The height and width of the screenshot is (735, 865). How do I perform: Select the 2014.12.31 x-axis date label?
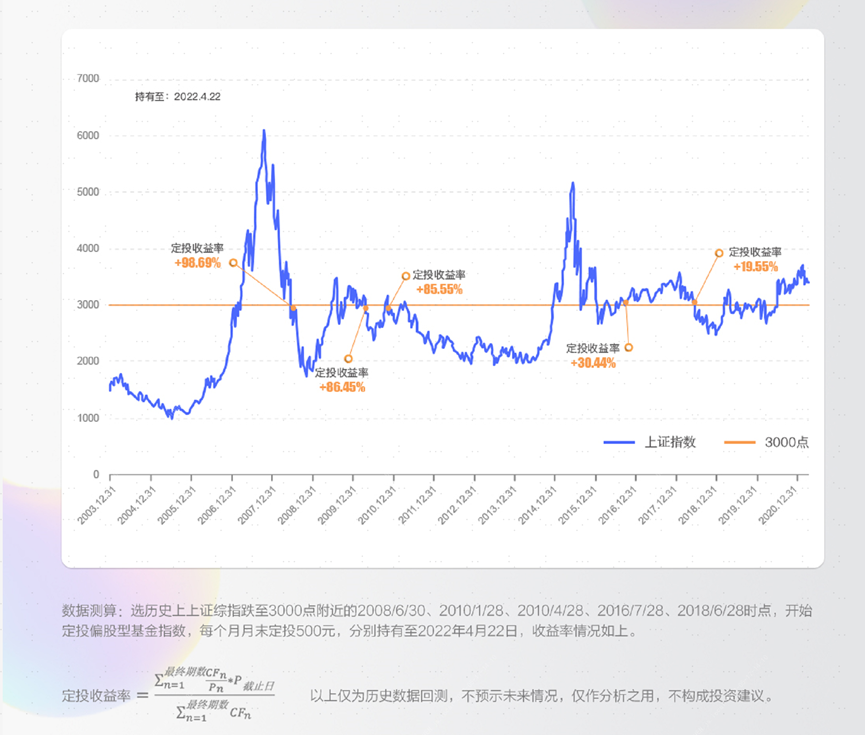[x=538, y=505]
